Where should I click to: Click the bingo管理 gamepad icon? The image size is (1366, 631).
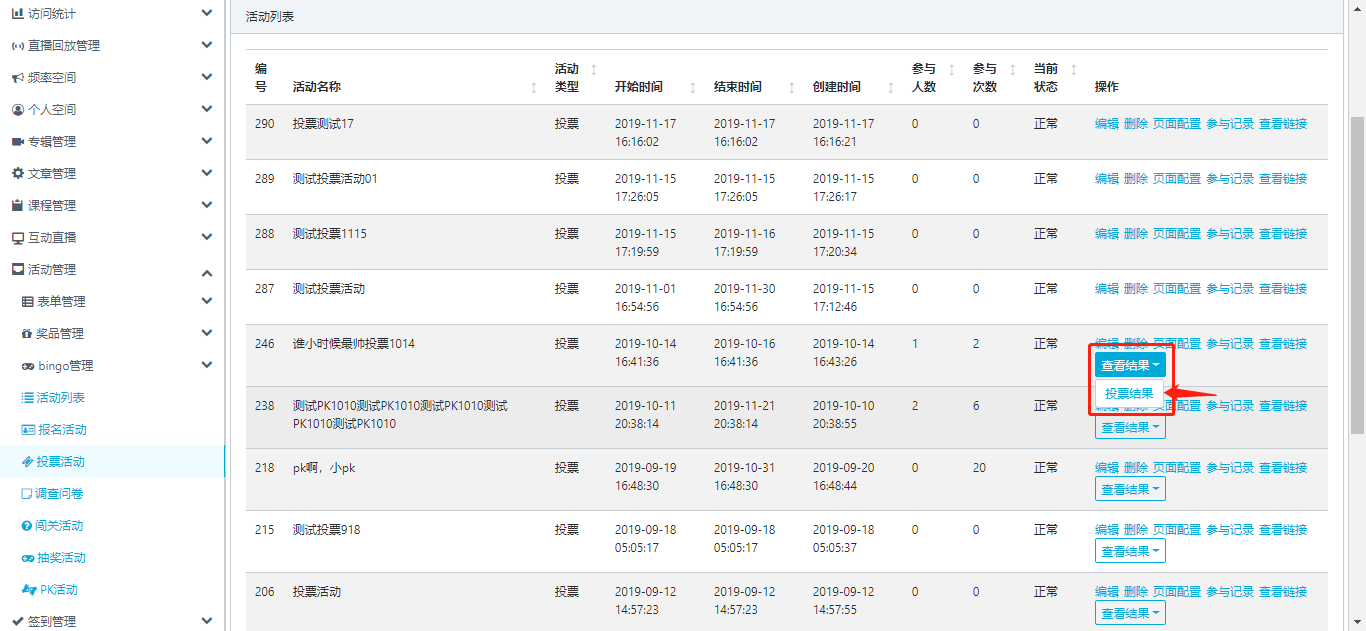point(27,366)
